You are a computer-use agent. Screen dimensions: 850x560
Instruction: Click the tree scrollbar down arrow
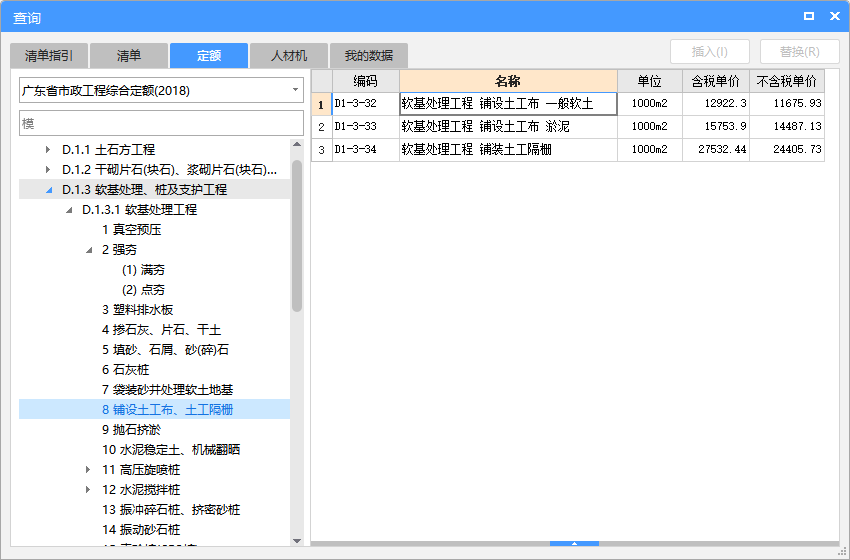pyautogui.click(x=297, y=540)
